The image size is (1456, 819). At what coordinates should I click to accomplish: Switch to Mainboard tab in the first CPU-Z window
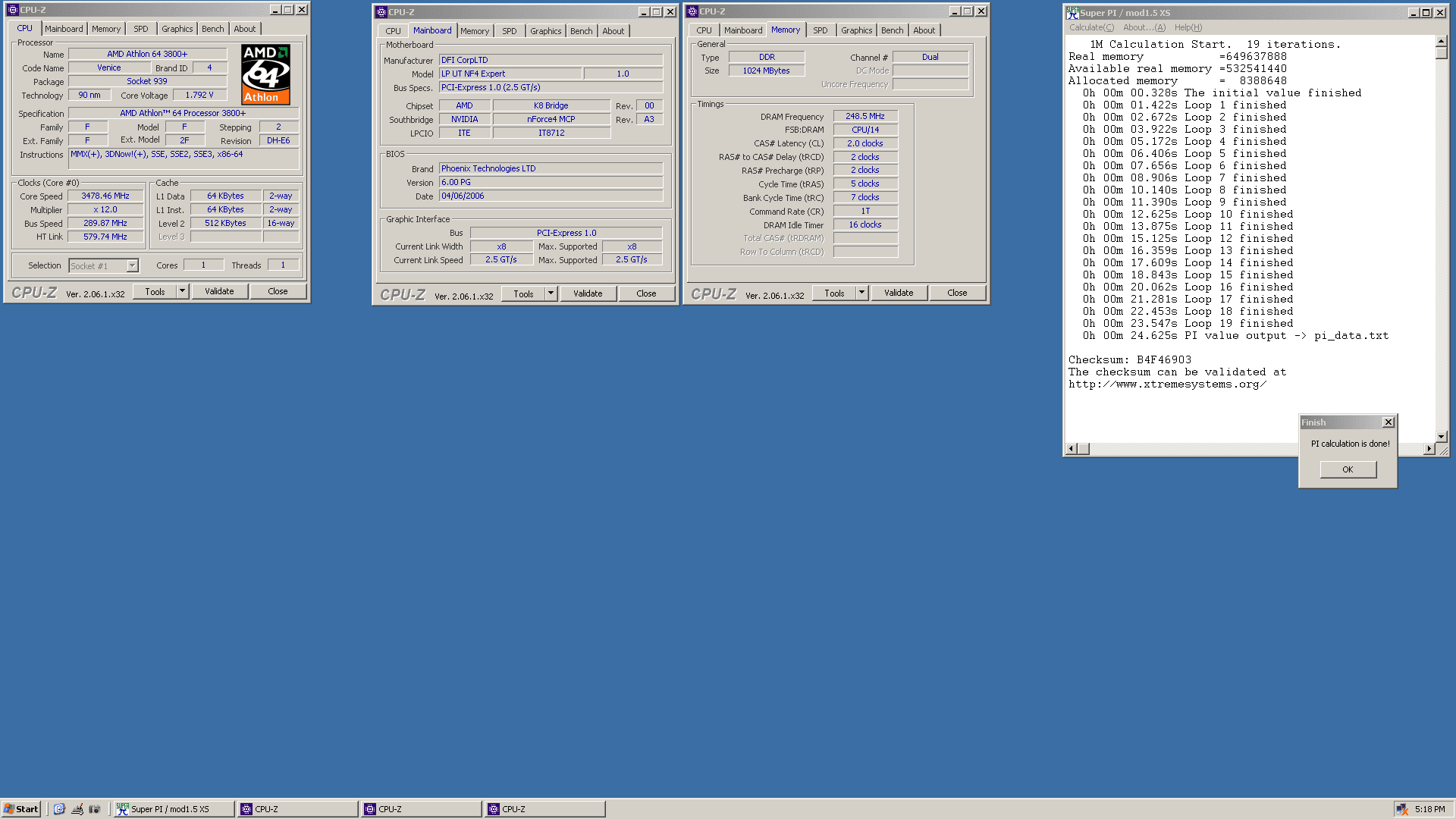tap(64, 29)
